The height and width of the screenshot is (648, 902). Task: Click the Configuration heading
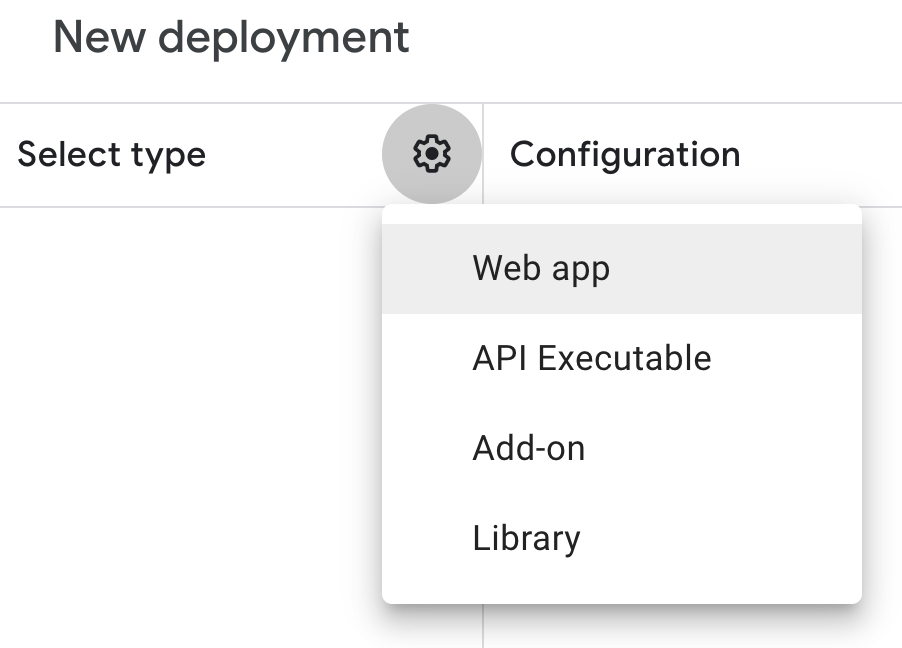625,155
